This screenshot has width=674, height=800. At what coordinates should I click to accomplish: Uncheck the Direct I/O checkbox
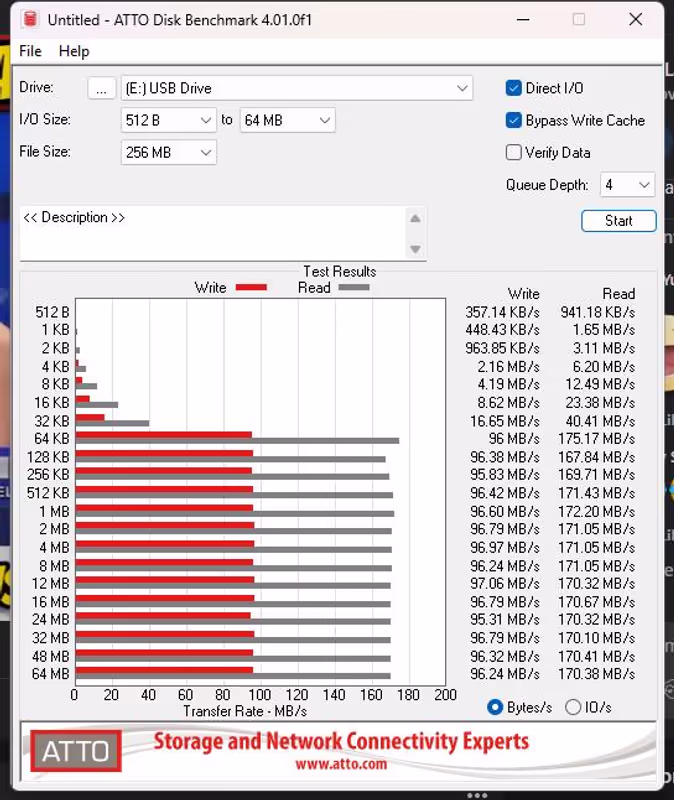click(513, 88)
